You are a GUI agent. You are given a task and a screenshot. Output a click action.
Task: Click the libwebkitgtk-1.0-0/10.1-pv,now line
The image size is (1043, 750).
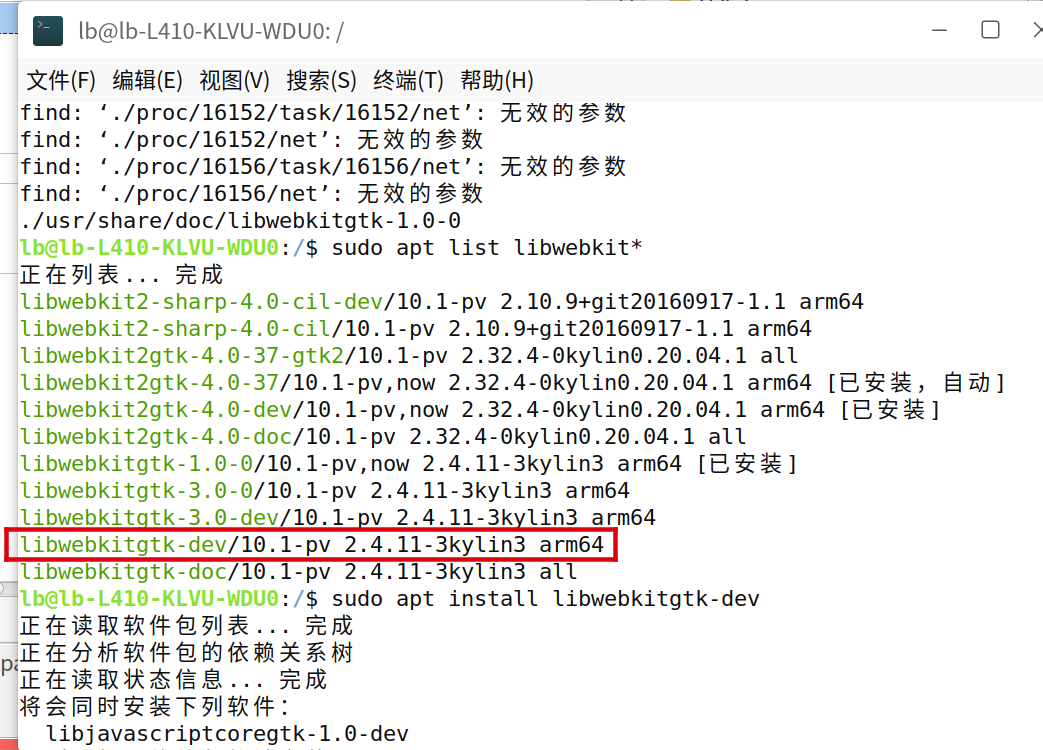click(408, 463)
